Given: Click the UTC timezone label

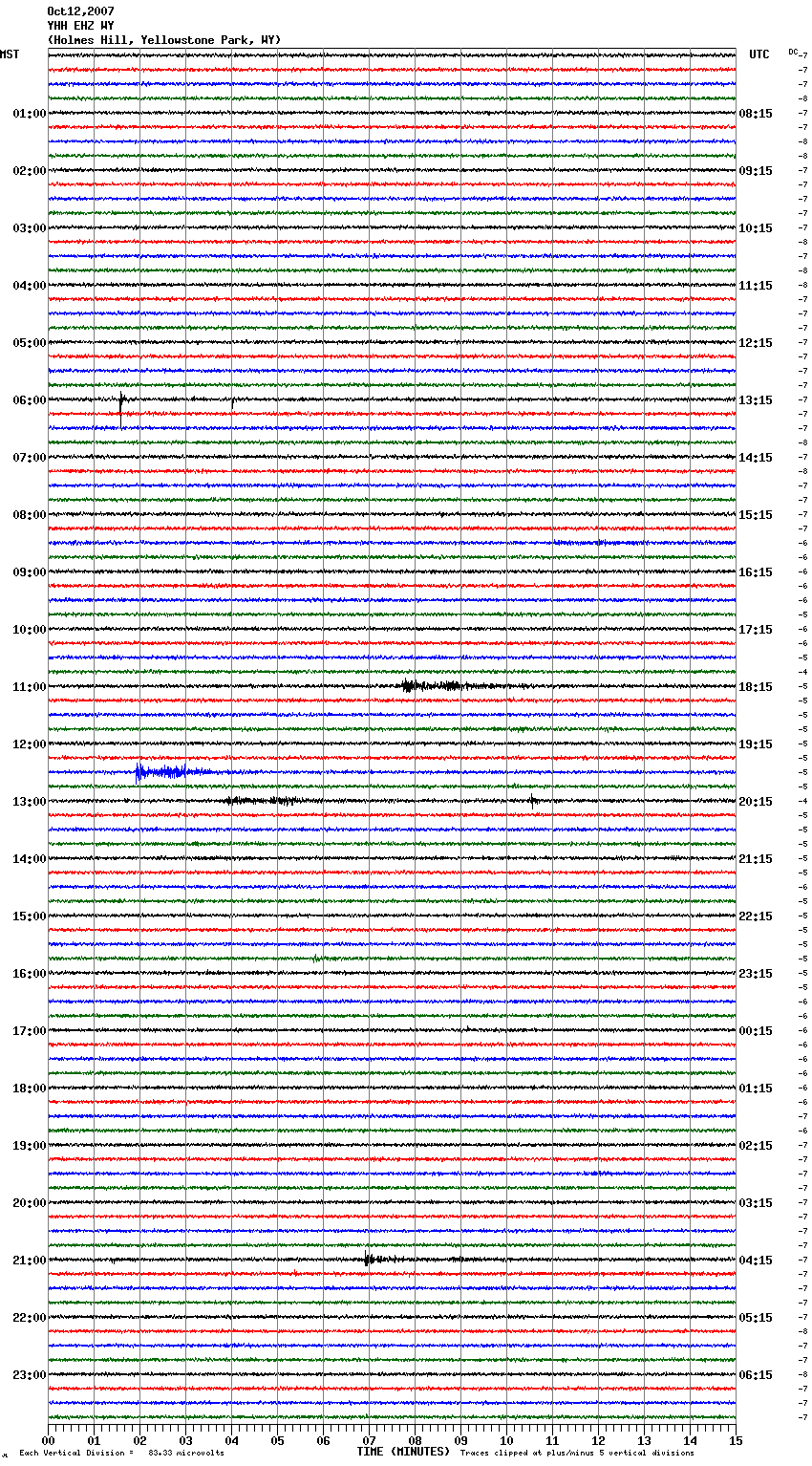Looking at the screenshot, I should point(759,54).
